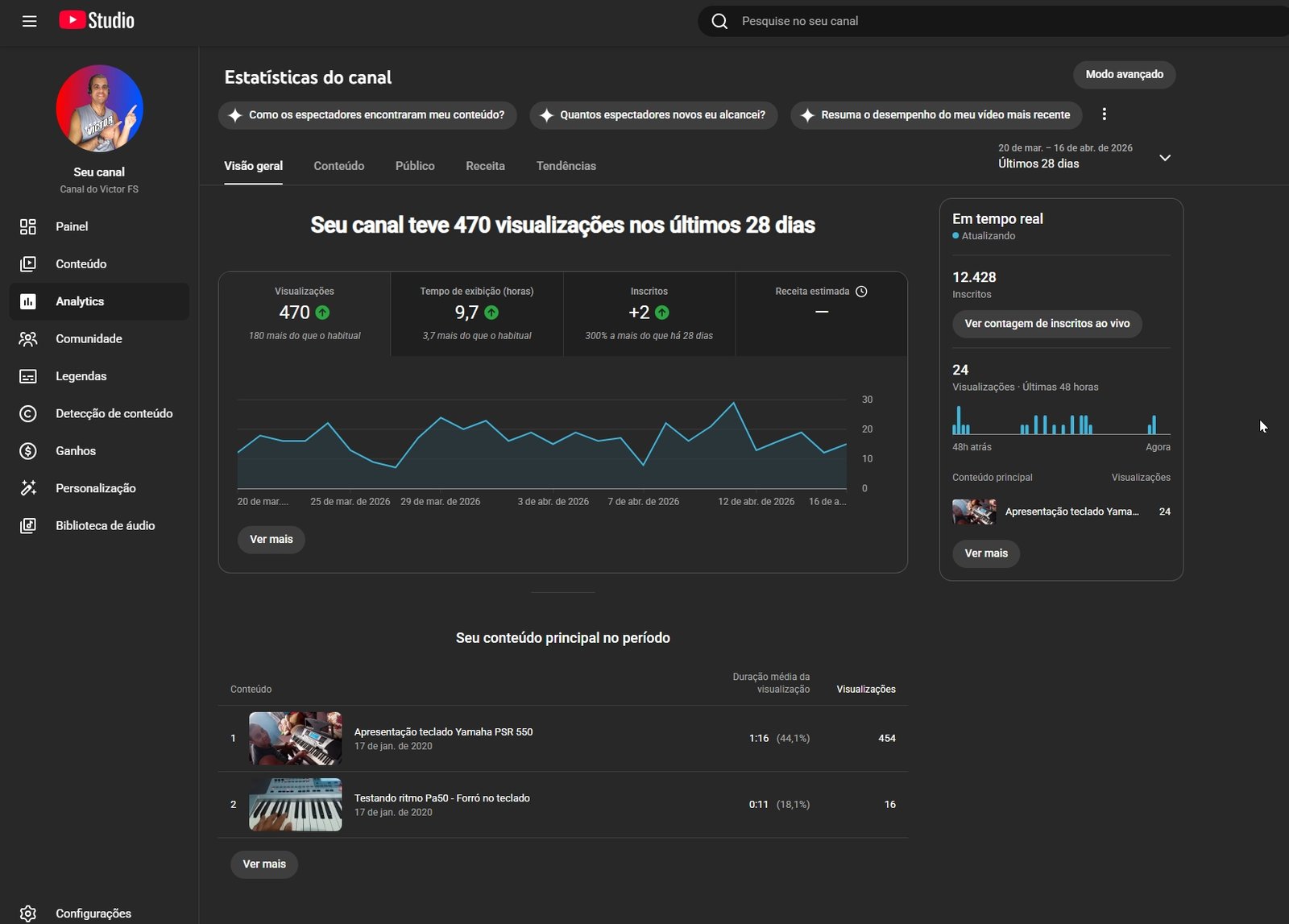Image resolution: width=1289 pixels, height=924 pixels.
Task: Open the hamburger navigation menu
Action: pos(30,21)
